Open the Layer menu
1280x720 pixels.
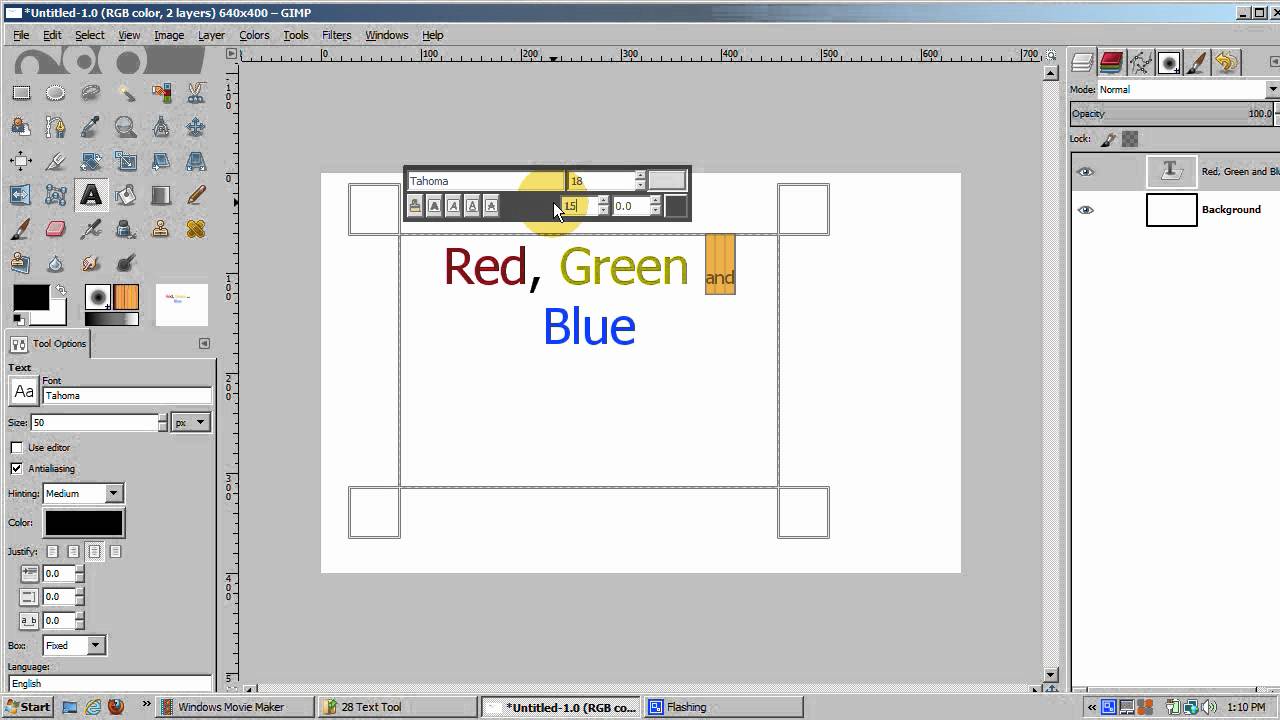click(x=211, y=35)
